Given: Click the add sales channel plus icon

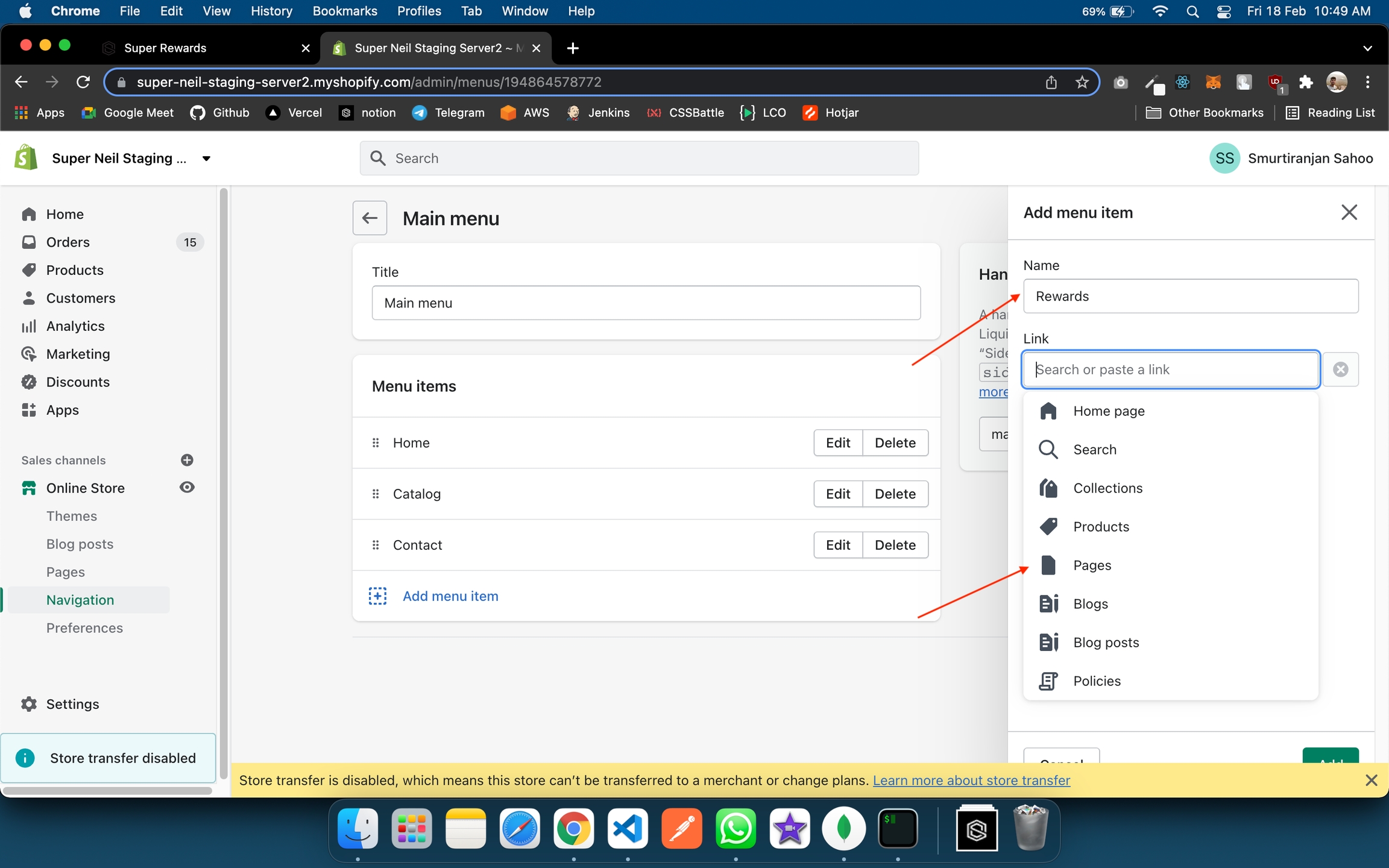Looking at the screenshot, I should (x=187, y=461).
